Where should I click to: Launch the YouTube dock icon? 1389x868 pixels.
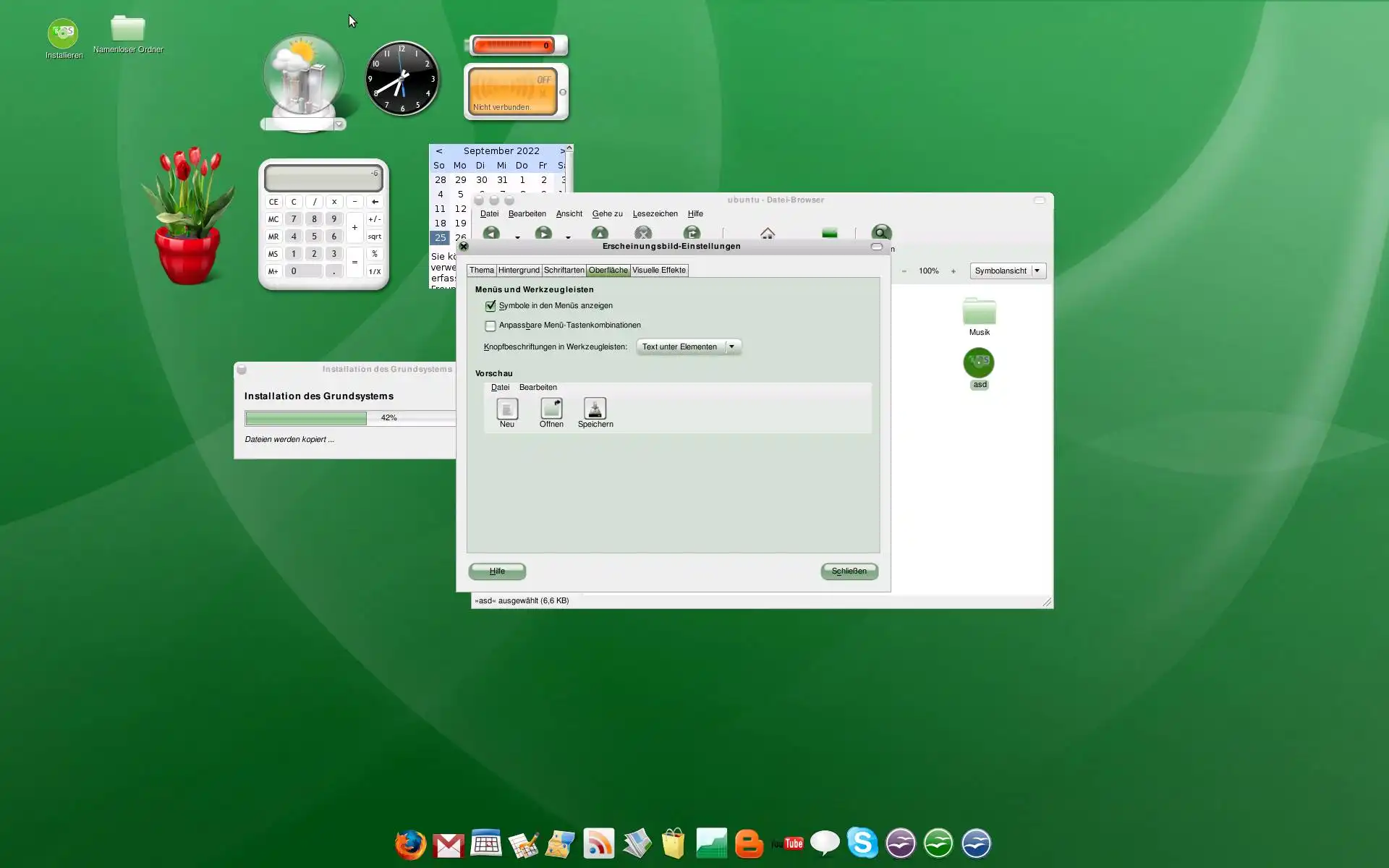tap(788, 843)
